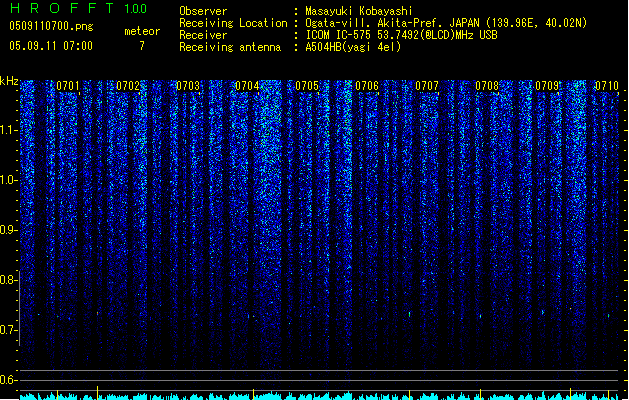This screenshot has height=400, width=629.
Task: Click the observer name Masayuki Kobayashi
Action: click(359, 11)
